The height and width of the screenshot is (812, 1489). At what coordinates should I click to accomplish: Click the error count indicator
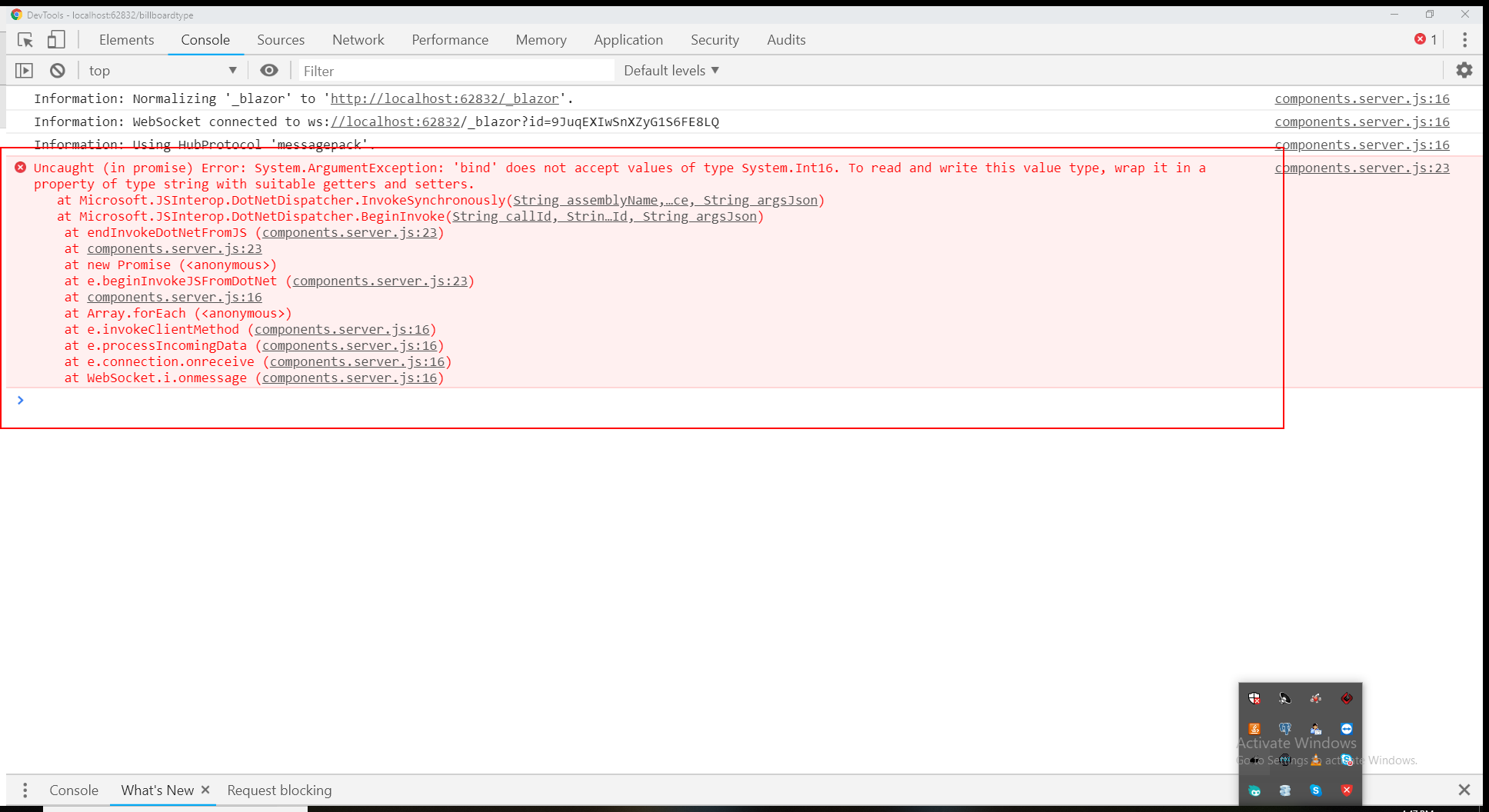coord(1424,39)
